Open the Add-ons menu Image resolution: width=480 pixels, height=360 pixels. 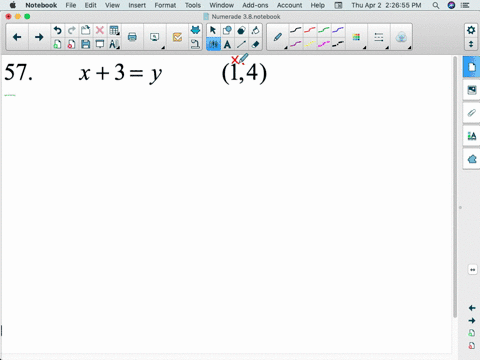point(255,5)
